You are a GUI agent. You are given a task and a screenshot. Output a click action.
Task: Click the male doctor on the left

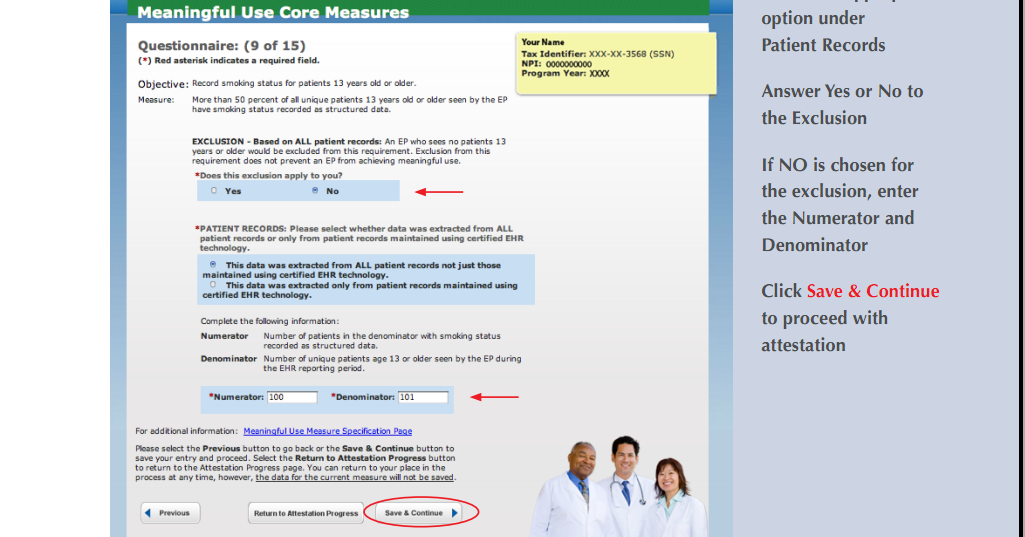(x=574, y=490)
